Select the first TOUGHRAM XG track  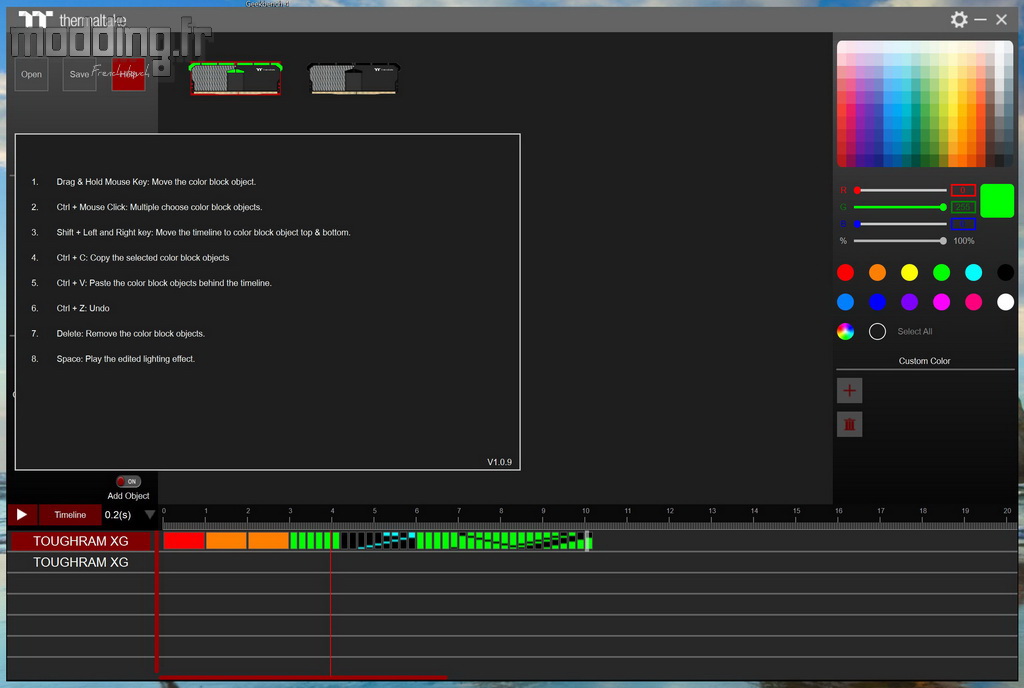[81, 541]
